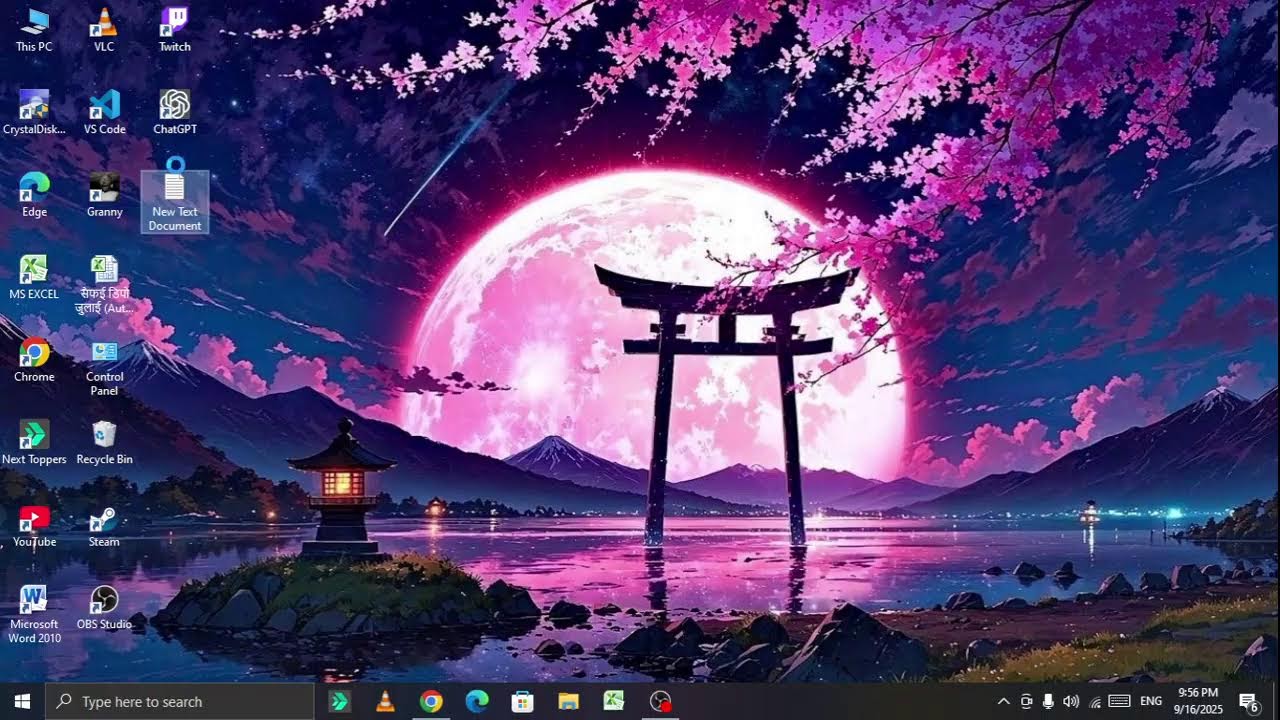Open Next Toppers from the taskbar
Screen dimensions: 1280x720
(x=339, y=701)
